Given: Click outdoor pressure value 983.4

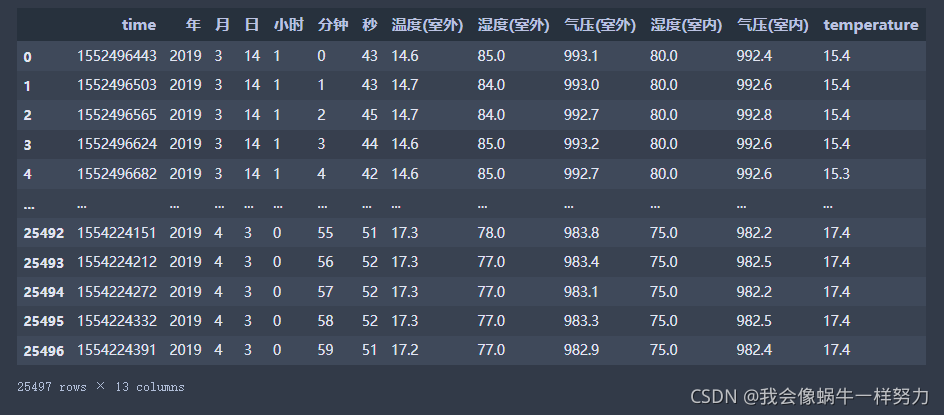Looking at the screenshot, I should 582,262.
